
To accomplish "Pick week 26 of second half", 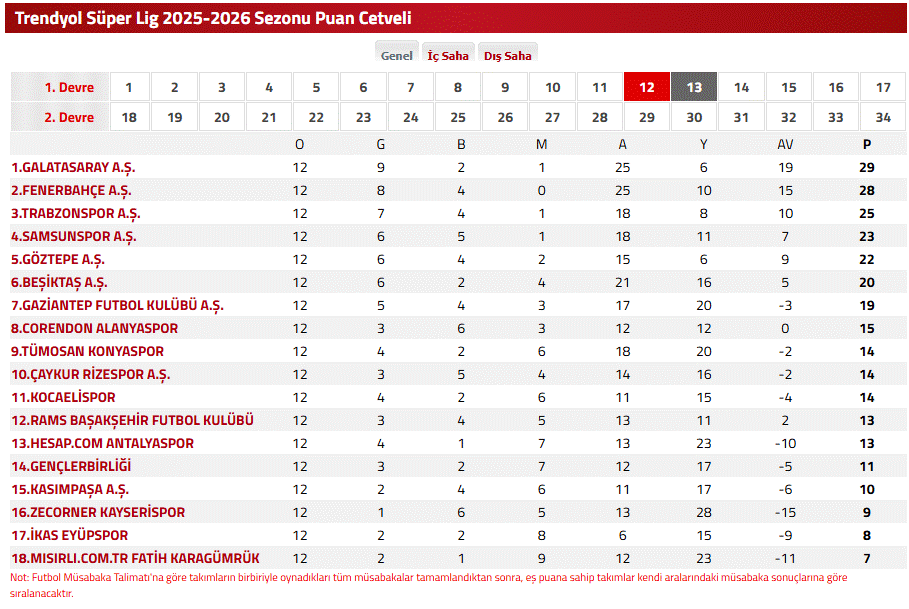I will point(505,117).
